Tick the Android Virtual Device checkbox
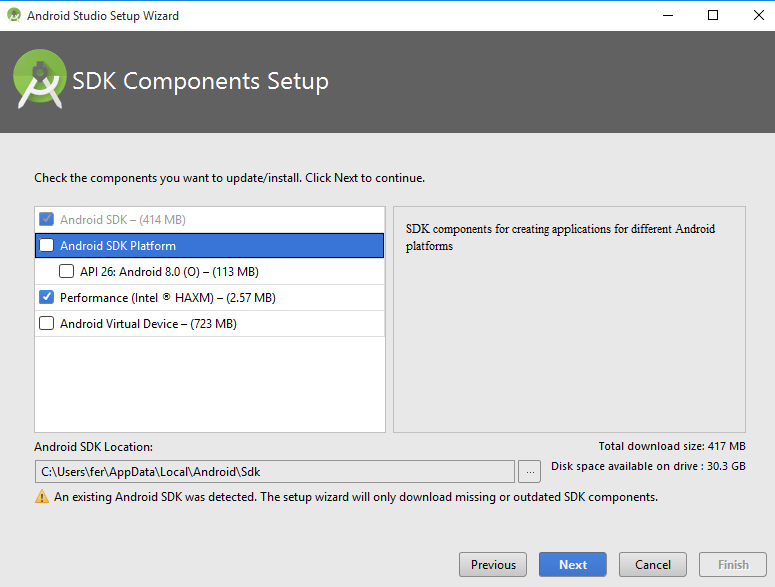The width and height of the screenshot is (775, 587). (46, 323)
